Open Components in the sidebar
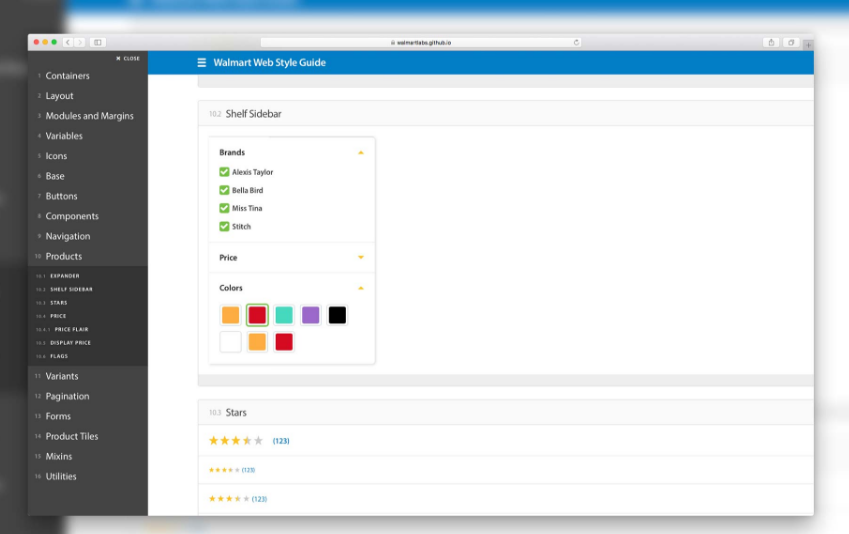 pos(72,216)
